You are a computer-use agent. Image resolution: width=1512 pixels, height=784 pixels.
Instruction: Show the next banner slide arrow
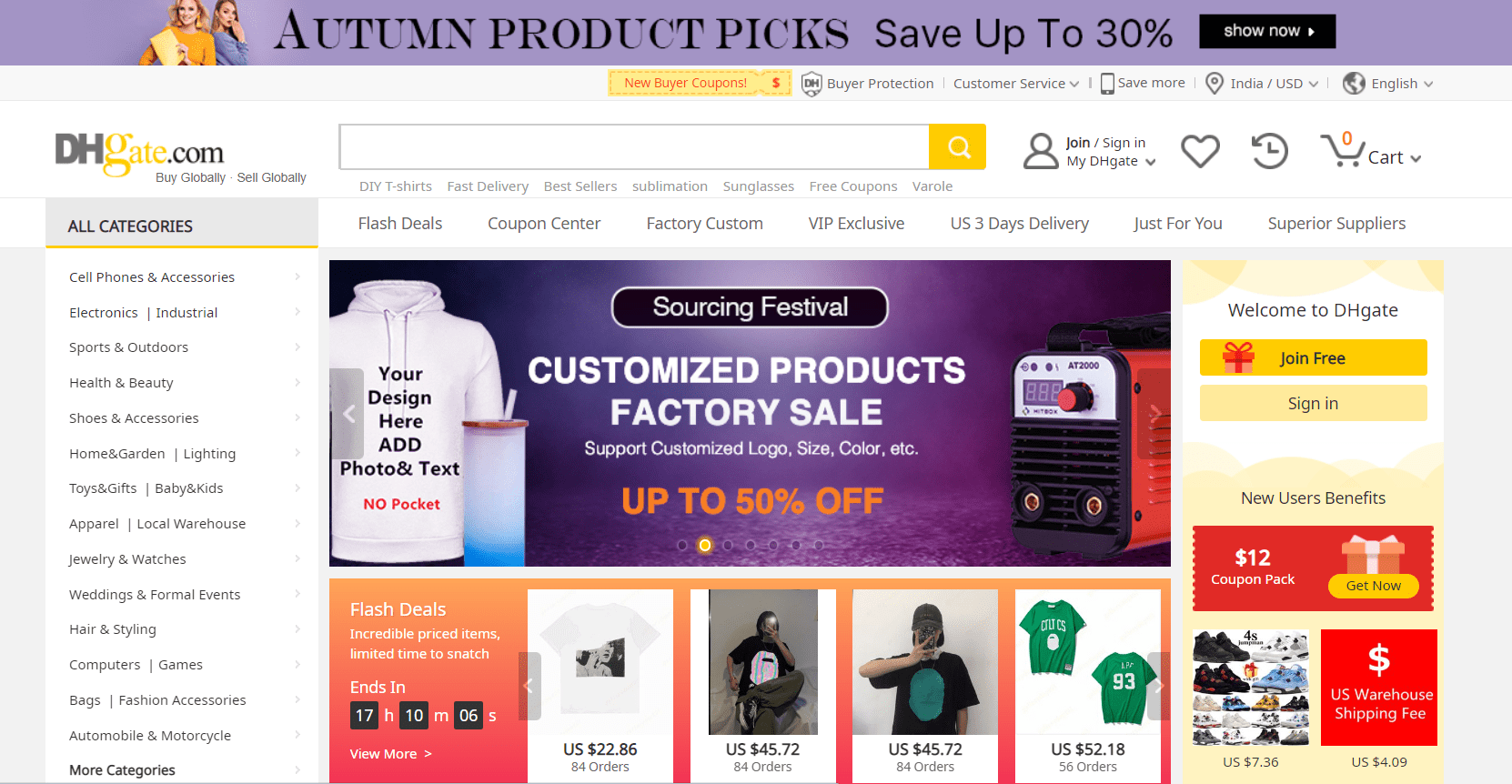pos(1154,413)
